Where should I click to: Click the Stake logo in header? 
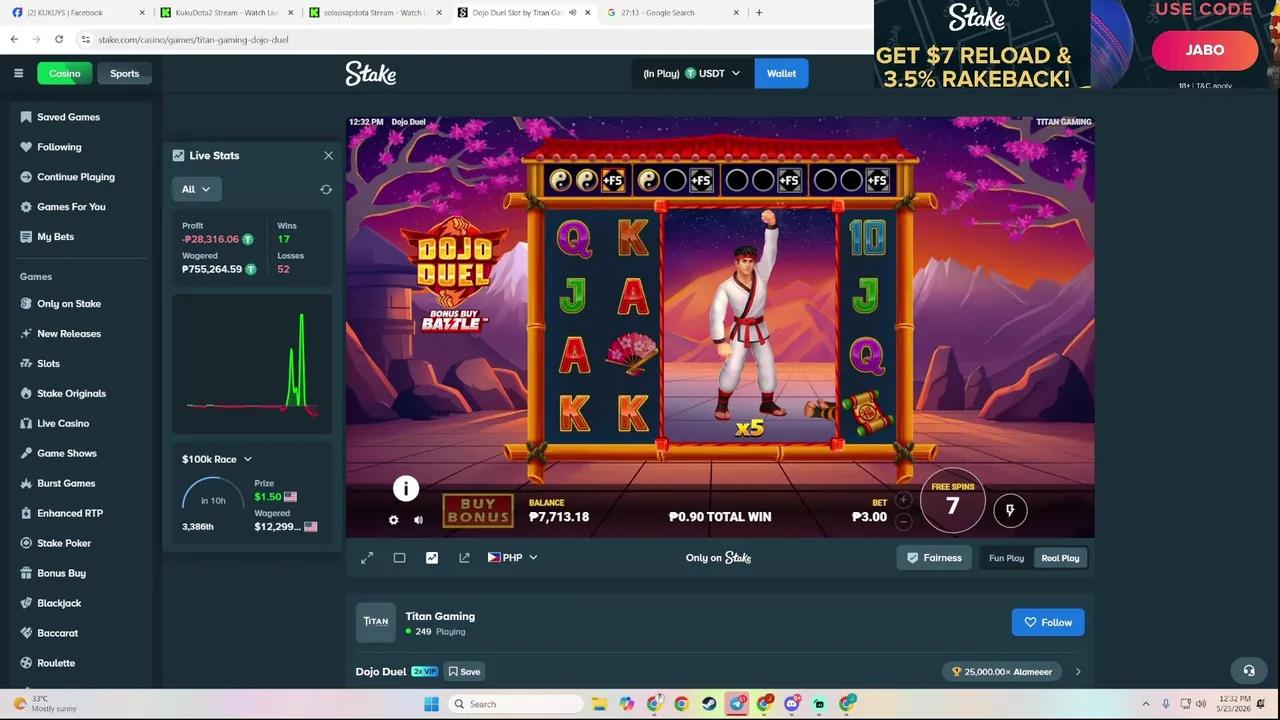pyautogui.click(x=371, y=73)
